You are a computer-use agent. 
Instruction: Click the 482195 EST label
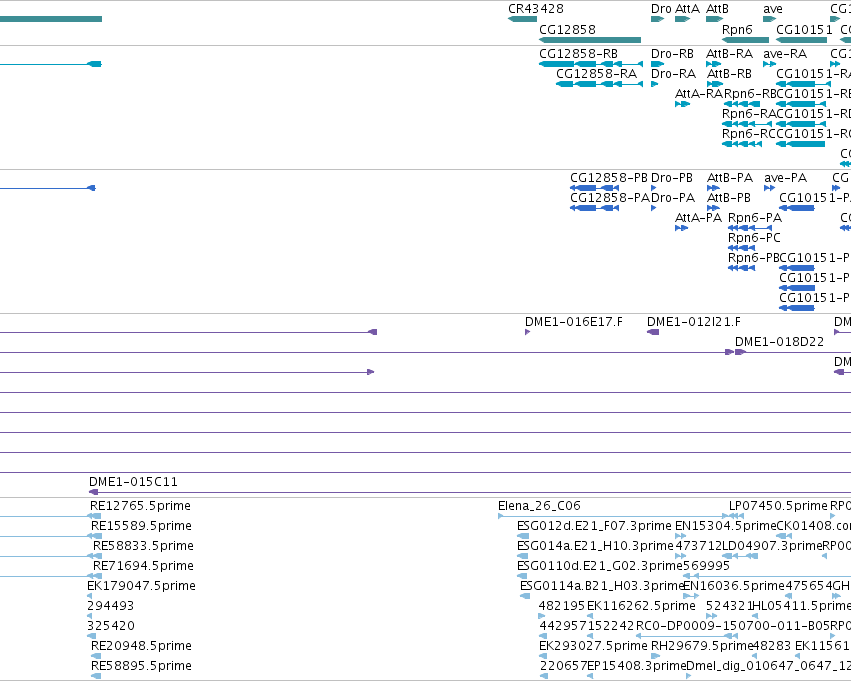pyautogui.click(x=562, y=606)
